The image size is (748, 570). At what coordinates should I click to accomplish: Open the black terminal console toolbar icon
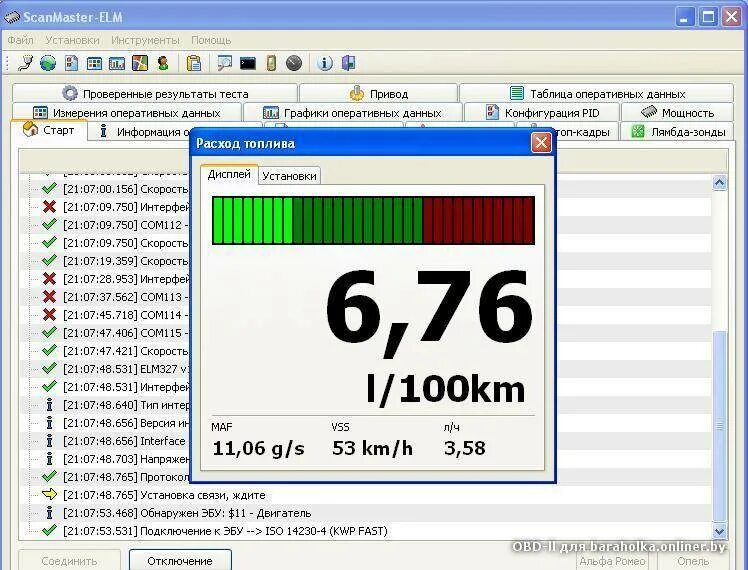248,63
